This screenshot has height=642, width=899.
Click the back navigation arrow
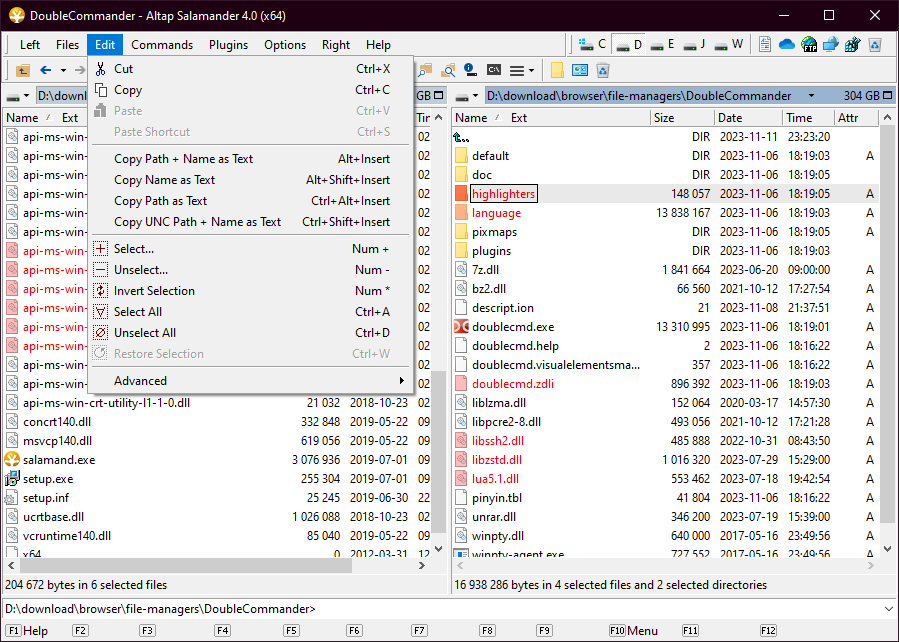pos(45,70)
